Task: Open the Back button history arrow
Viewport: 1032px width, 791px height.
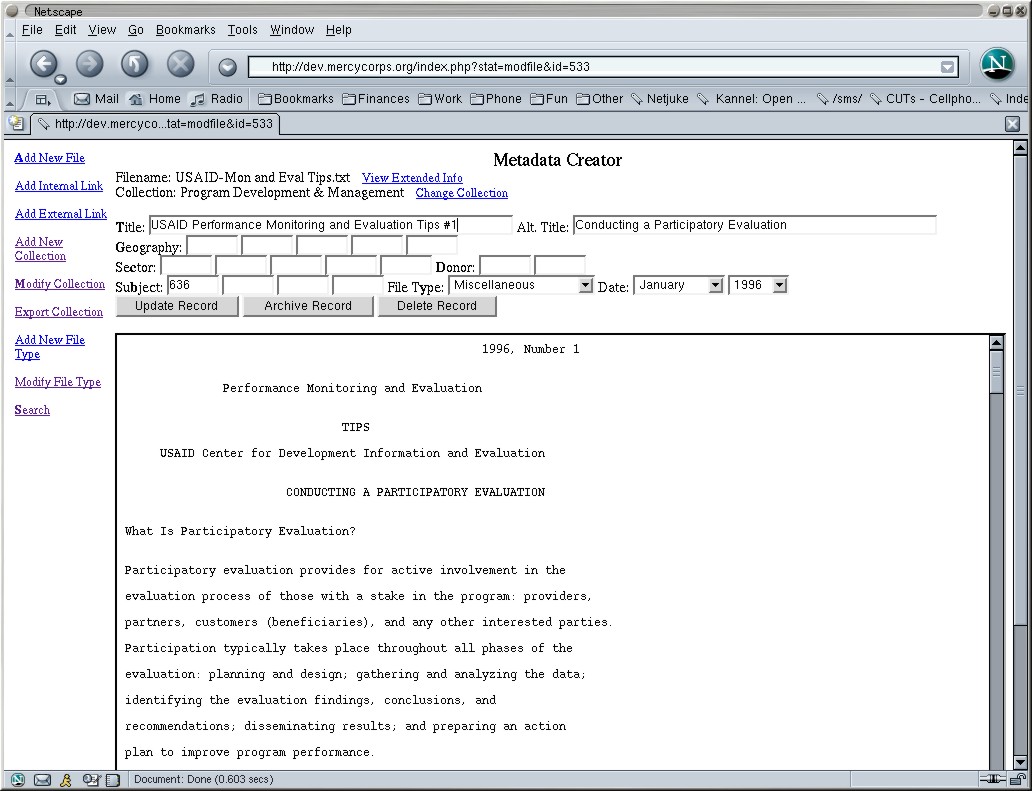Action: 60,80
